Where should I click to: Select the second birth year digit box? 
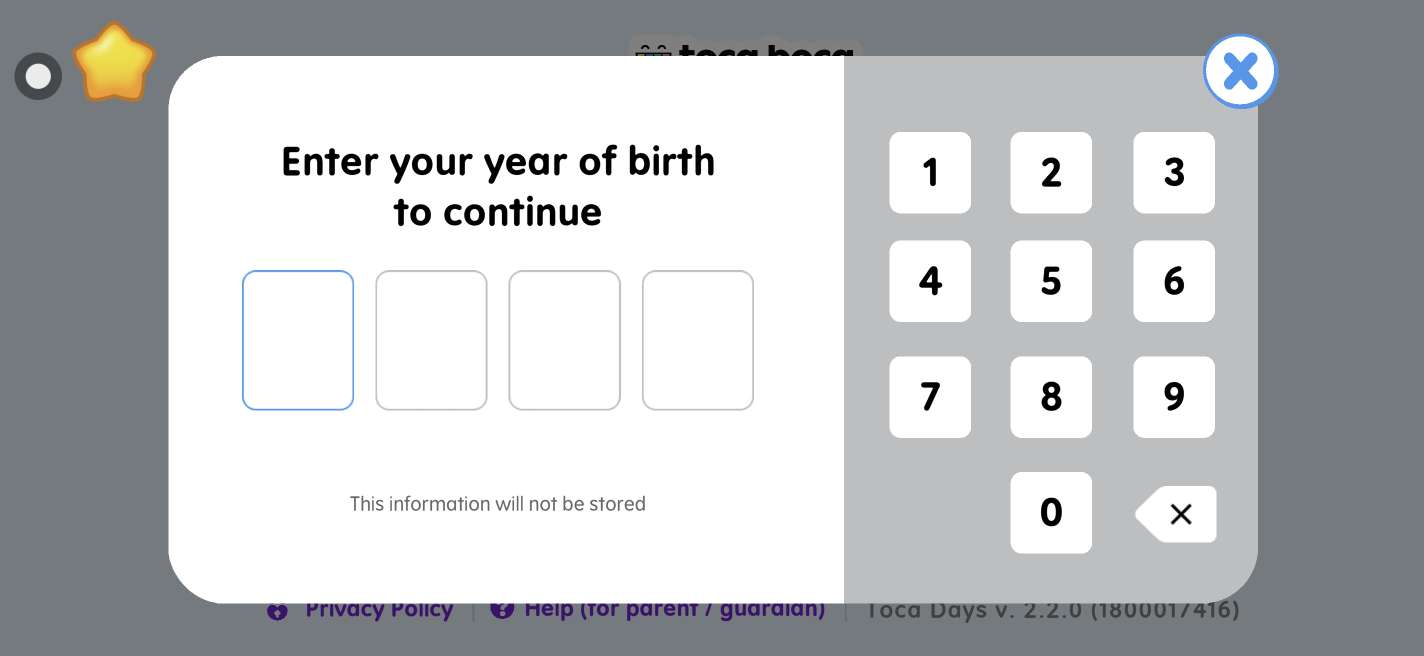431,340
